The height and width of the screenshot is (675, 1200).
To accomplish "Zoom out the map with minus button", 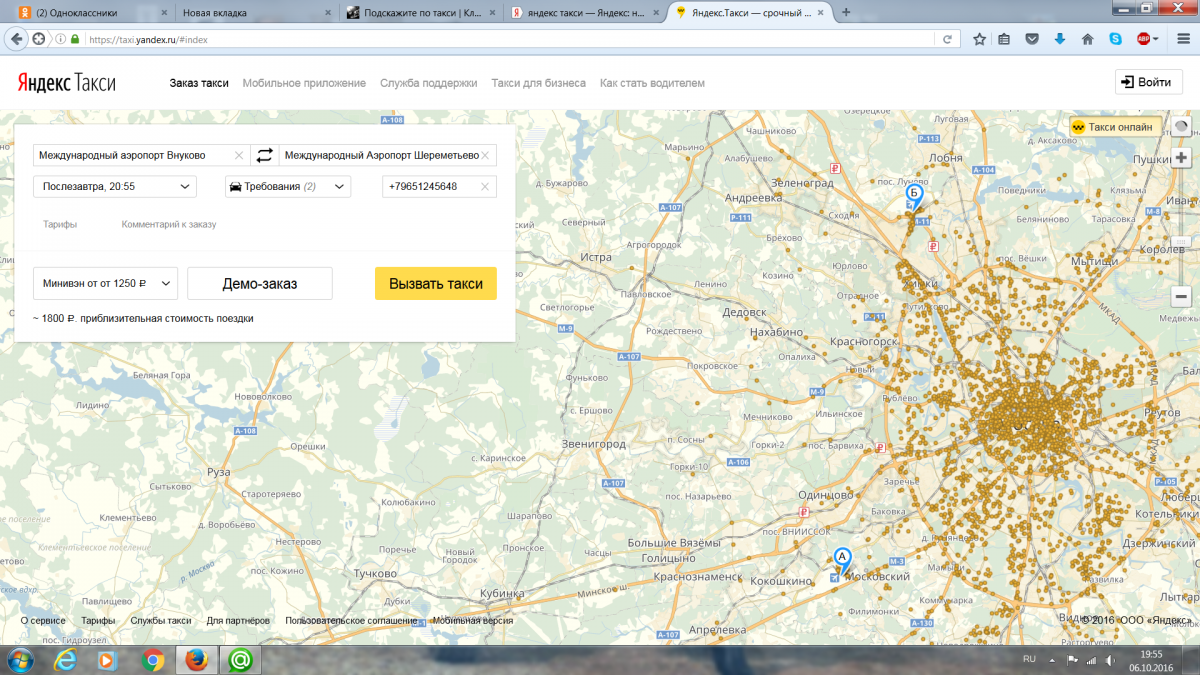I will pos(1181,297).
